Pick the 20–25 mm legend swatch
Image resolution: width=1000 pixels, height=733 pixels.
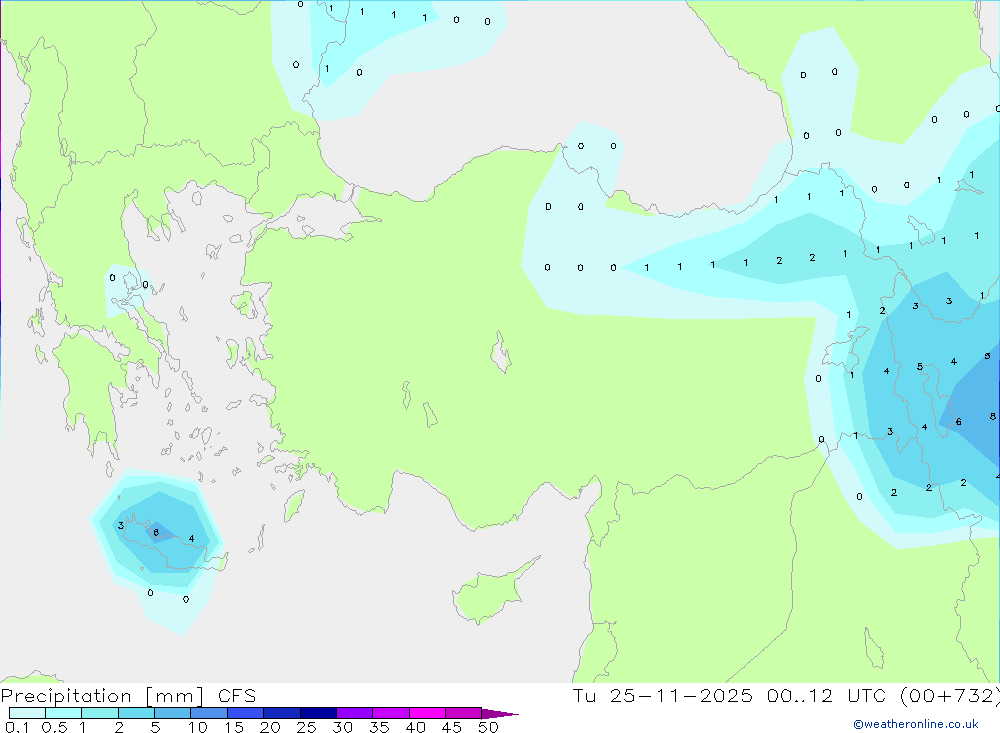tap(281, 713)
